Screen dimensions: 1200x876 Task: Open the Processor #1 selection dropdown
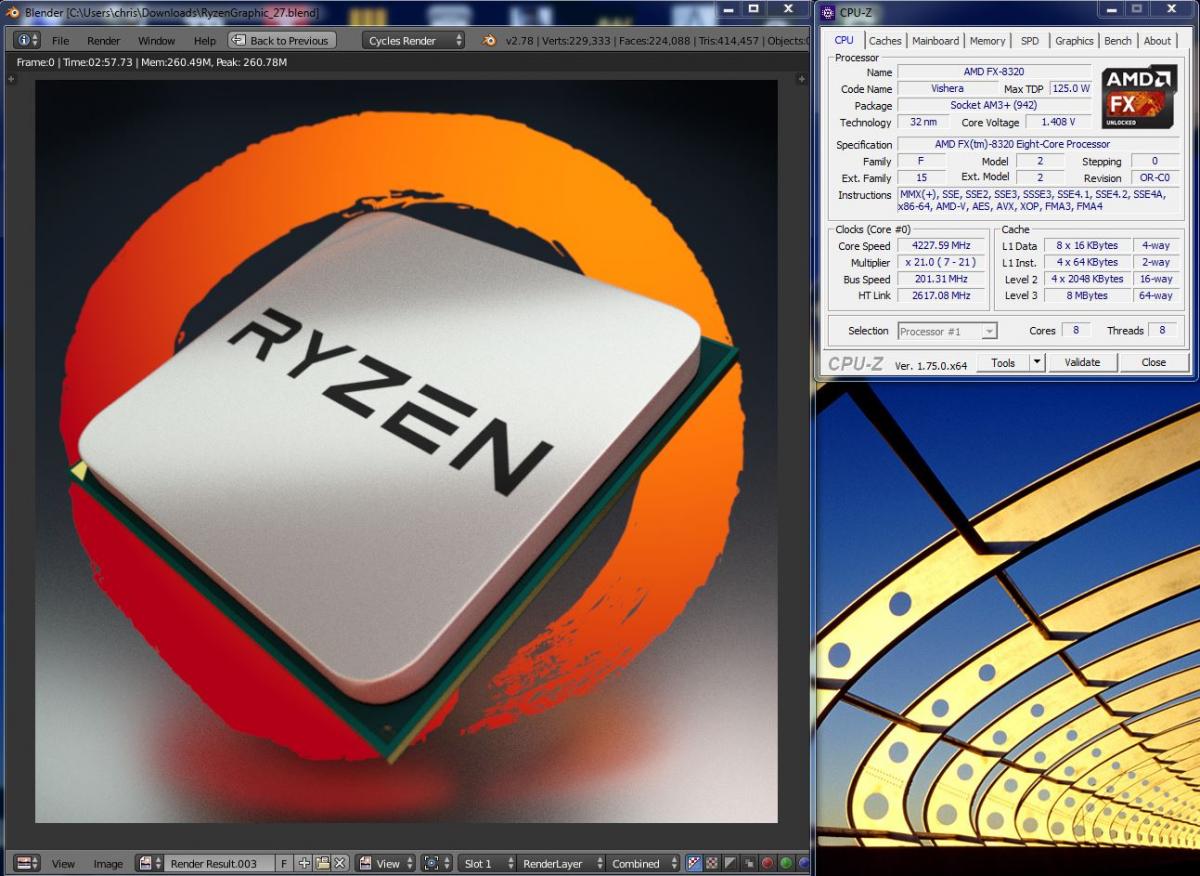[946, 331]
